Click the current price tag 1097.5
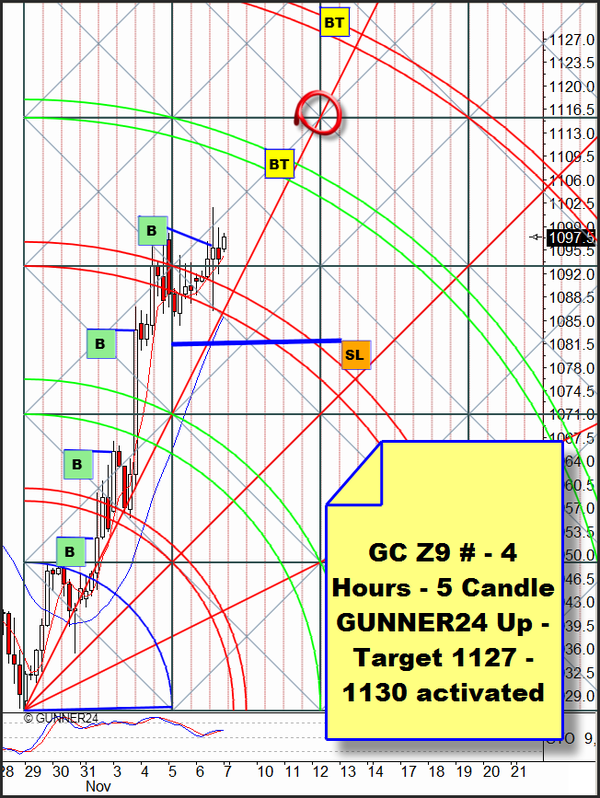Image resolution: width=600 pixels, height=798 pixels. [570, 238]
